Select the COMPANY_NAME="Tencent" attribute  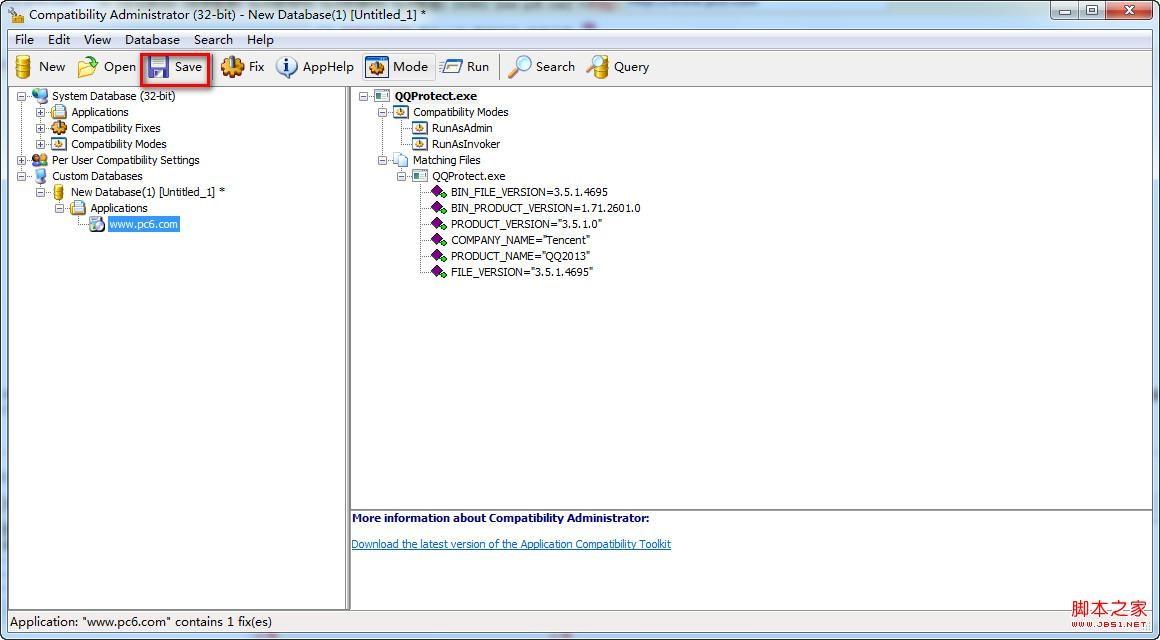coord(520,240)
